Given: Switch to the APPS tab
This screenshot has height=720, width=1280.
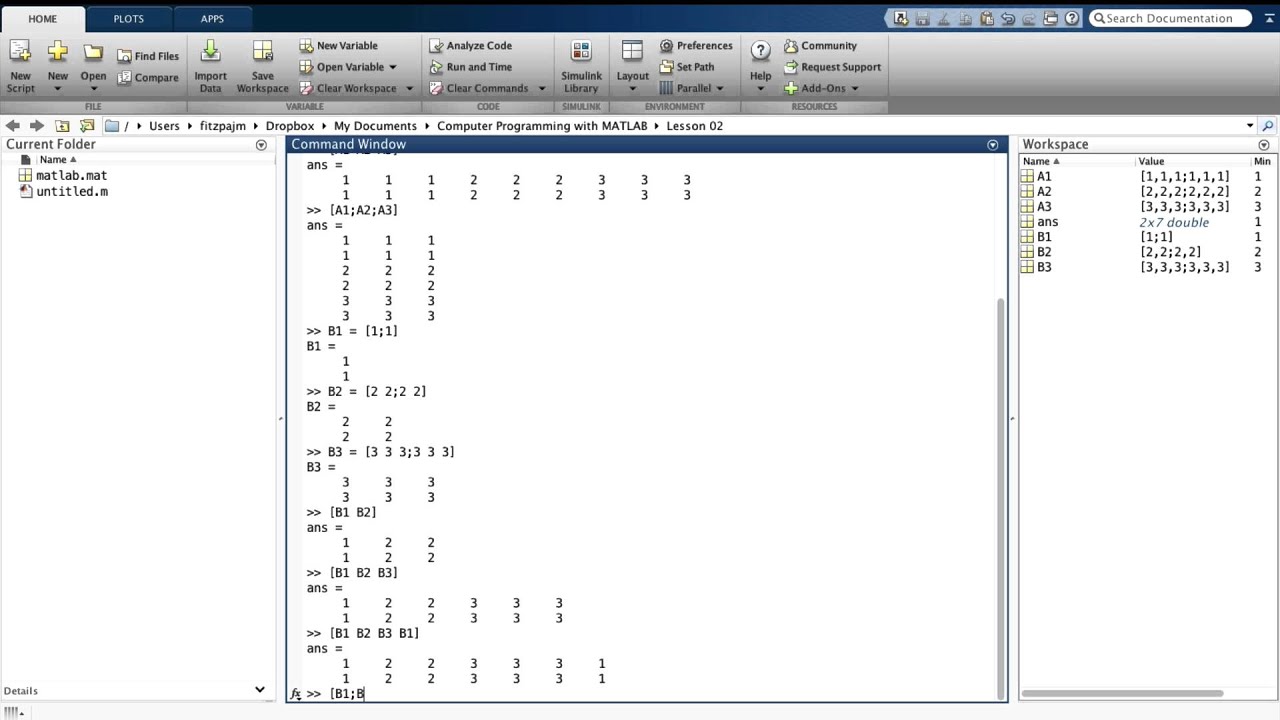Looking at the screenshot, I should click(212, 19).
